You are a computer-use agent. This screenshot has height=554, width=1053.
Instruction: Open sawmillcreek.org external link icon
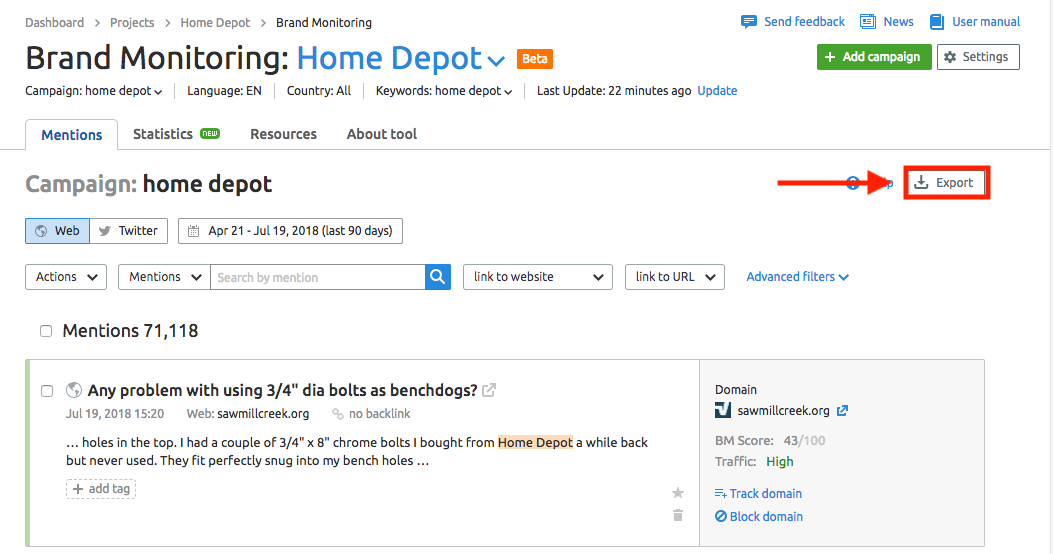(x=842, y=410)
